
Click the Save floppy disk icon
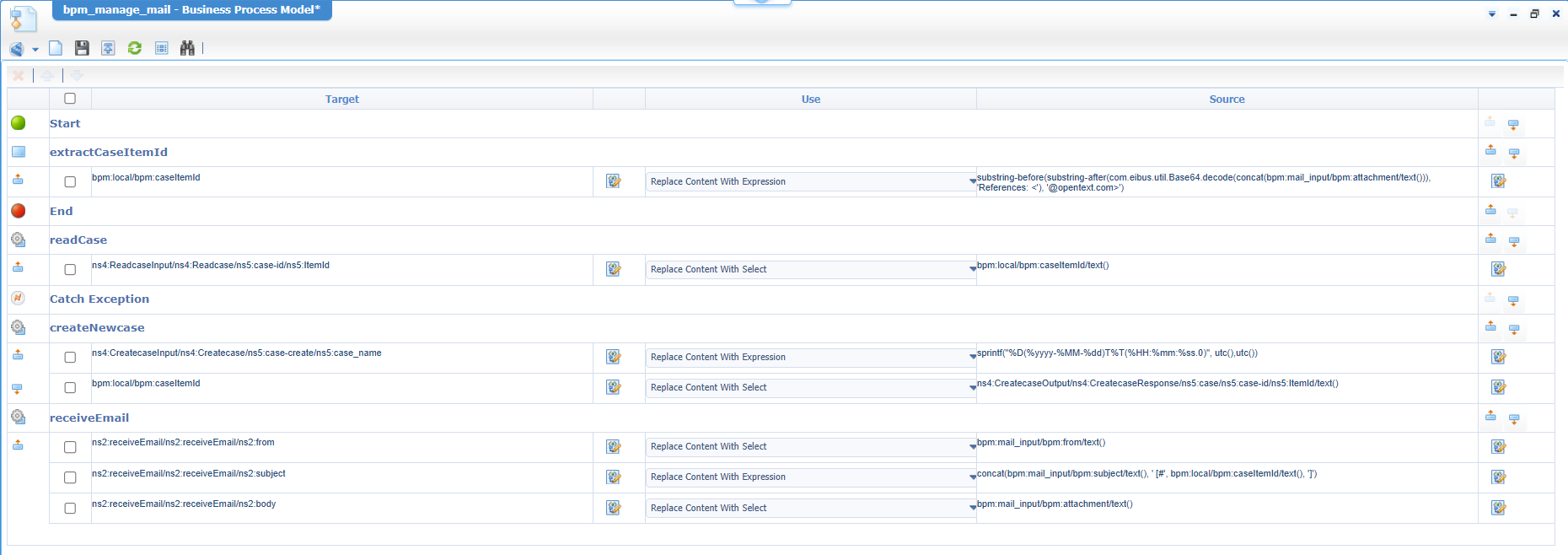point(82,48)
